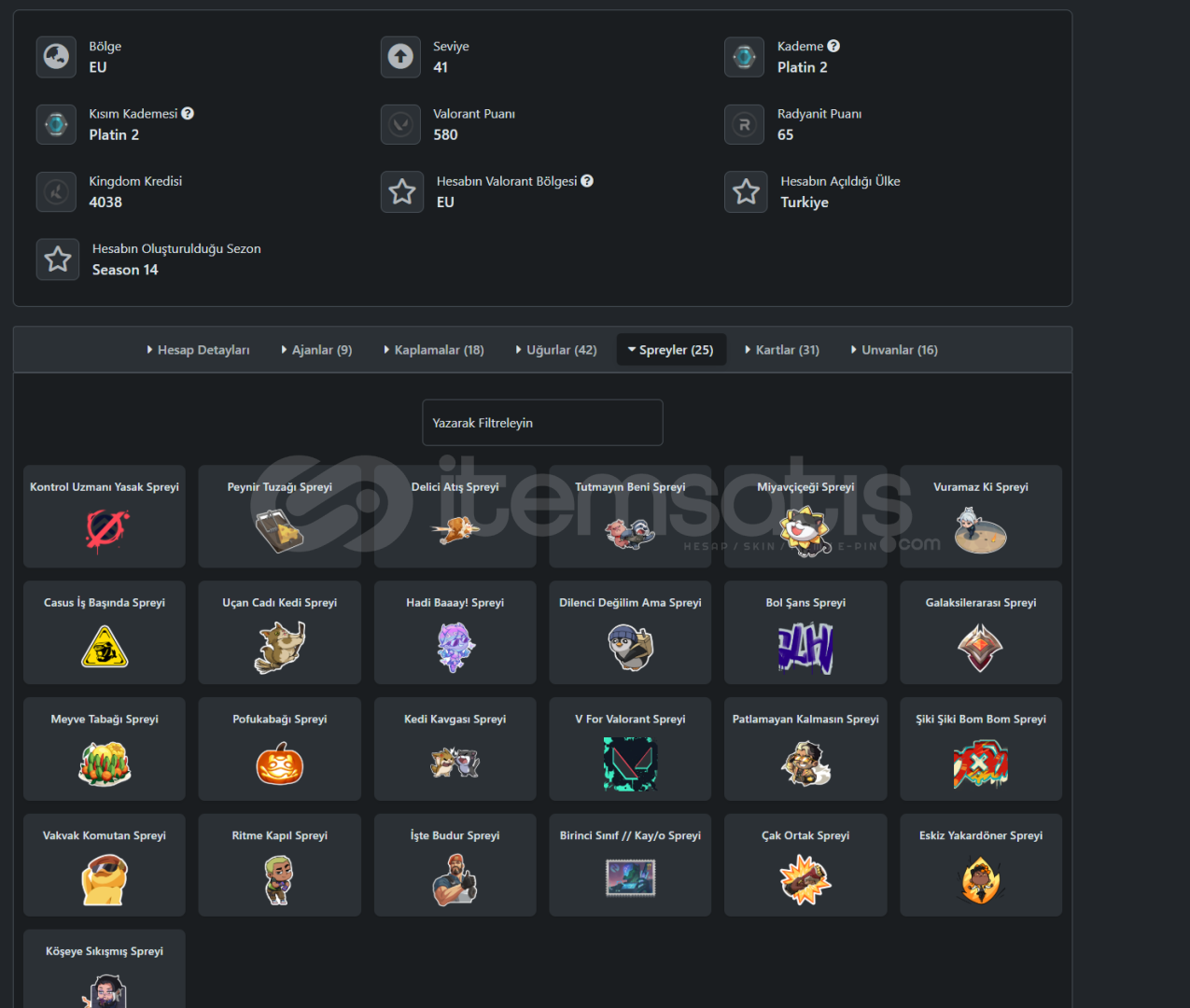Click the Hesabın Valorant Bölgesi help icon
This screenshot has height=1008, width=1190.
click(587, 181)
